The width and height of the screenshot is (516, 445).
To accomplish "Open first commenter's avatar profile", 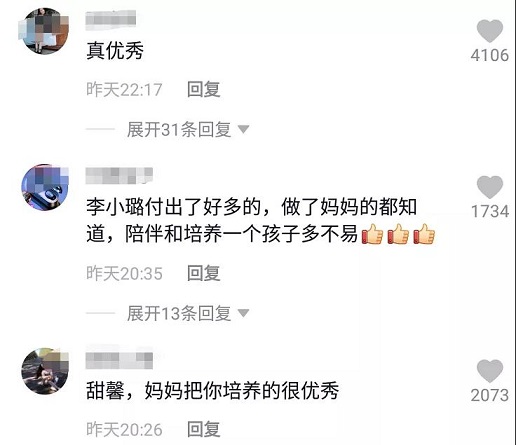I will [x=44, y=31].
